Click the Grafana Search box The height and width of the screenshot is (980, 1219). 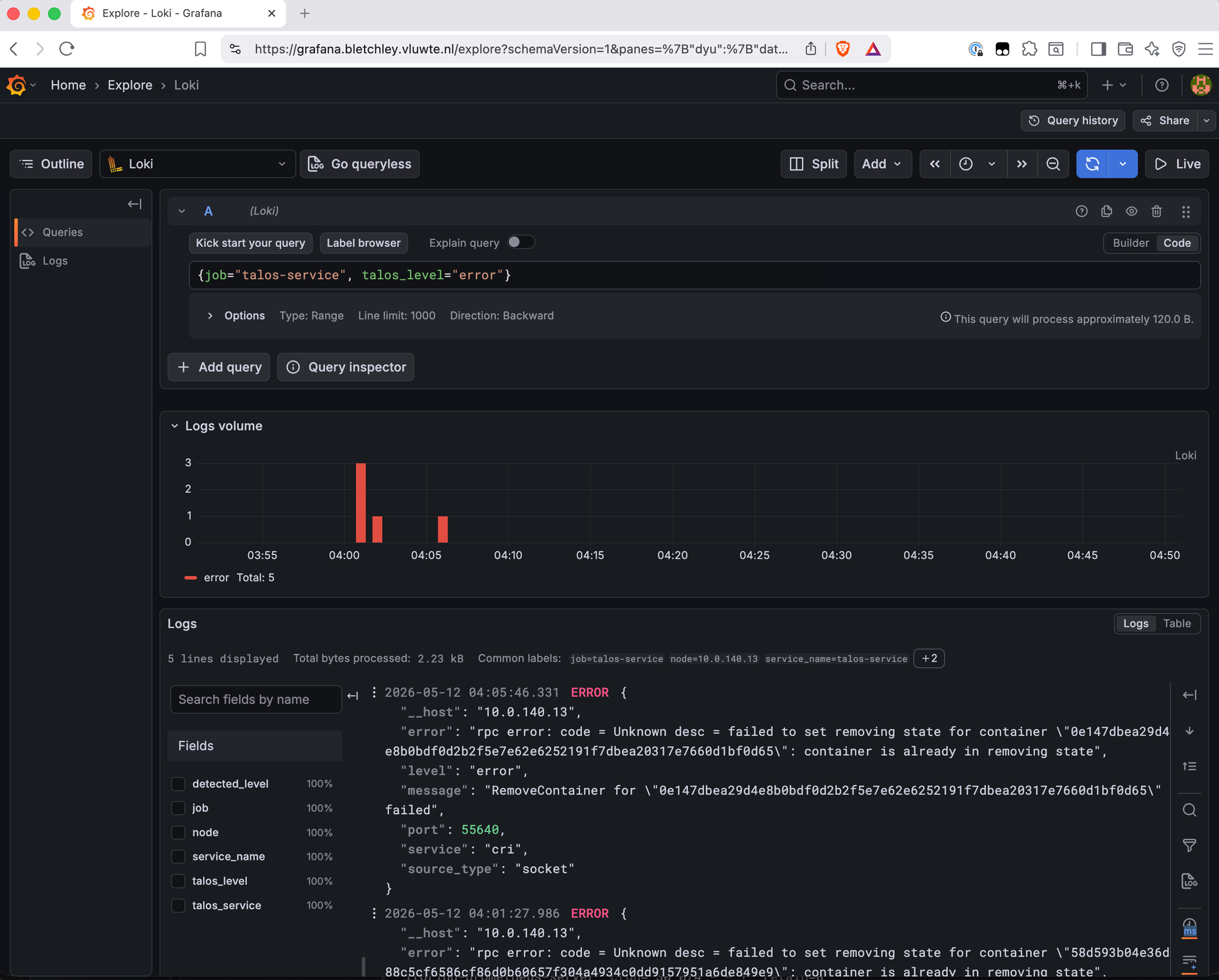(933, 85)
